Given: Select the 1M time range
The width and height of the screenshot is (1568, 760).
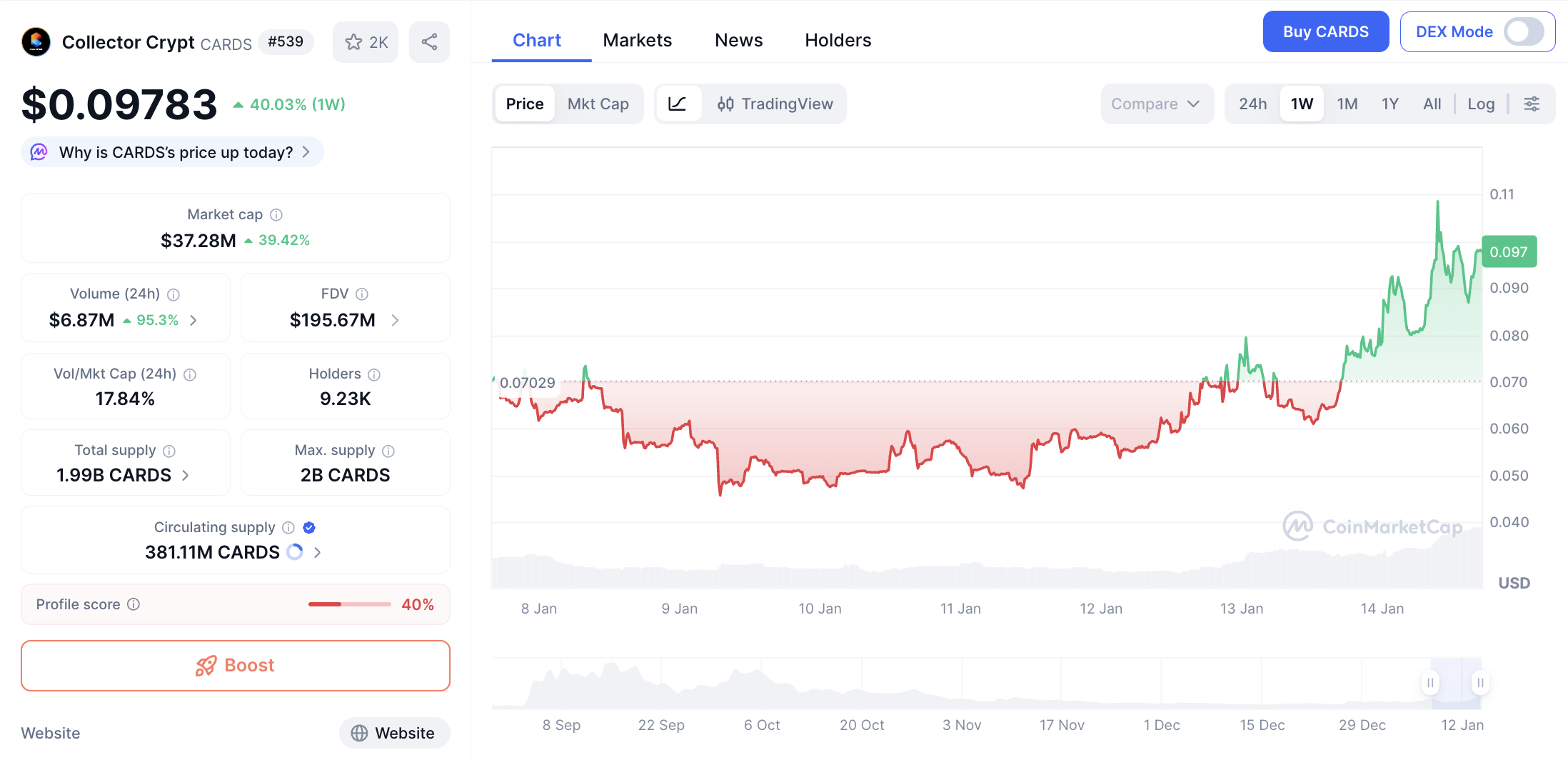Looking at the screenshot, I should 1347,104.
